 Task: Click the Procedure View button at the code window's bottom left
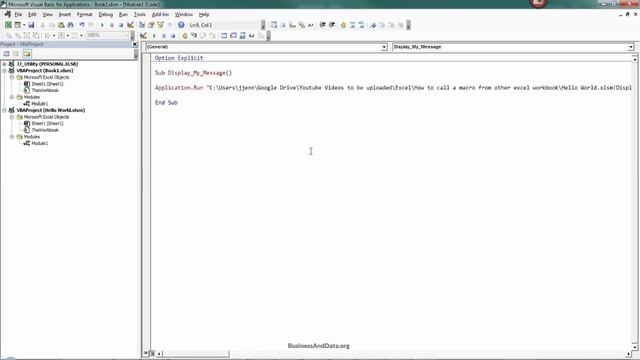coord(146,353)
